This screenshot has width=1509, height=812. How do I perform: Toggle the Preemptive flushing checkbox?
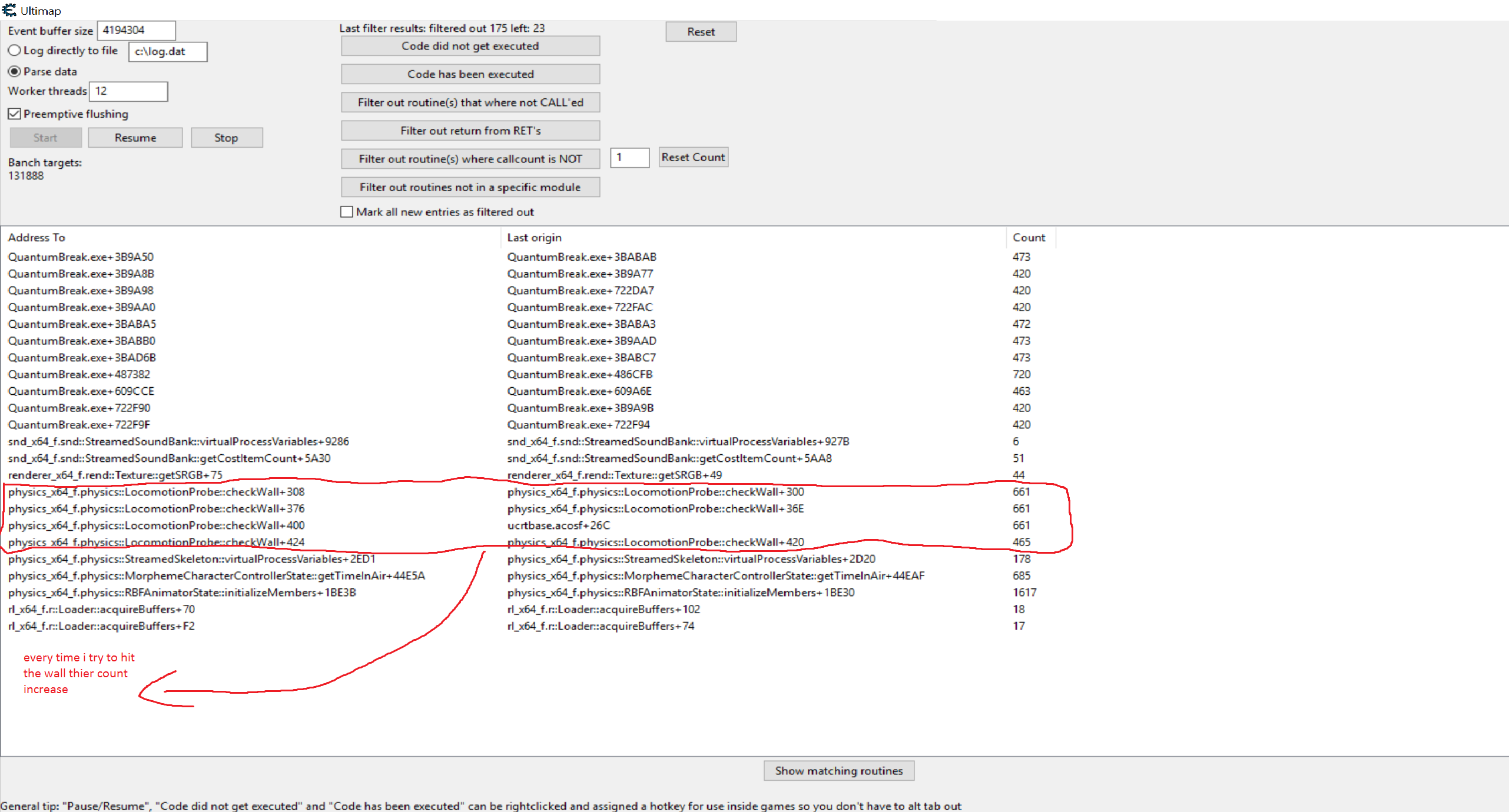coord(15,114)
